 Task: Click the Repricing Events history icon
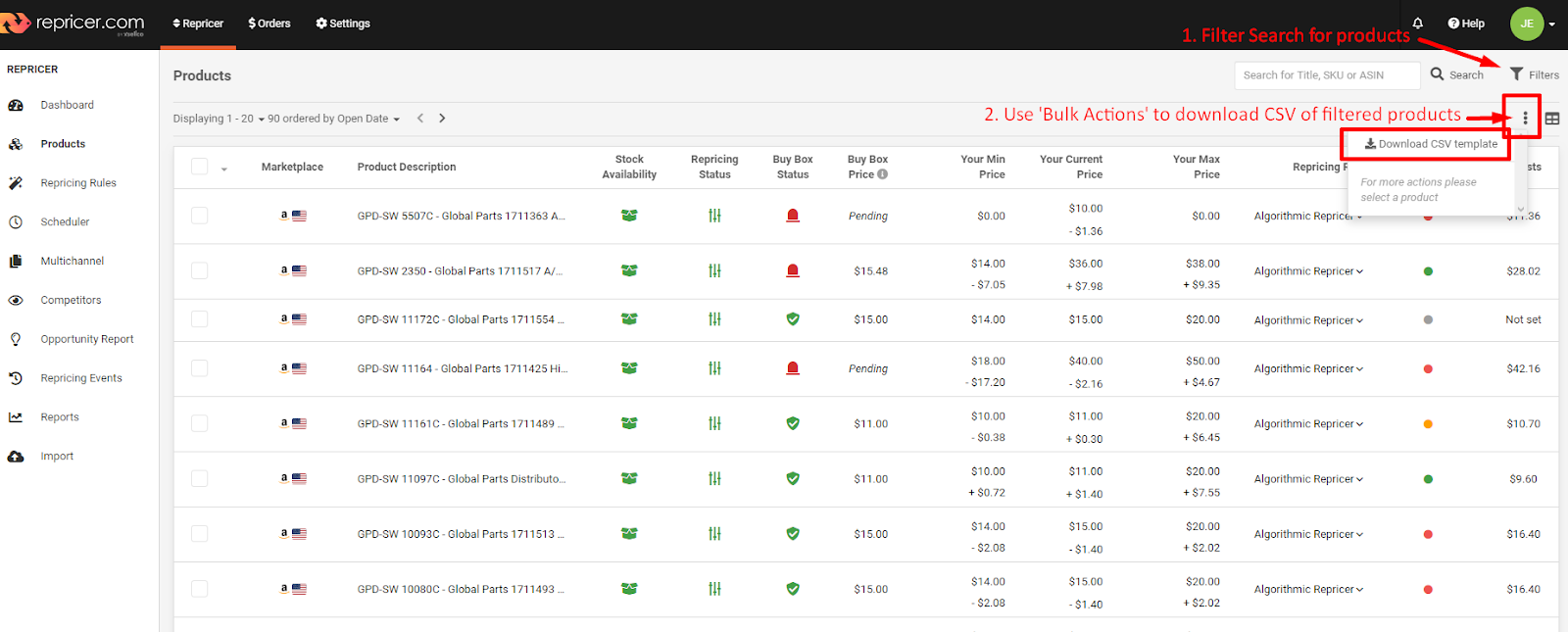[x=16, y=378]
